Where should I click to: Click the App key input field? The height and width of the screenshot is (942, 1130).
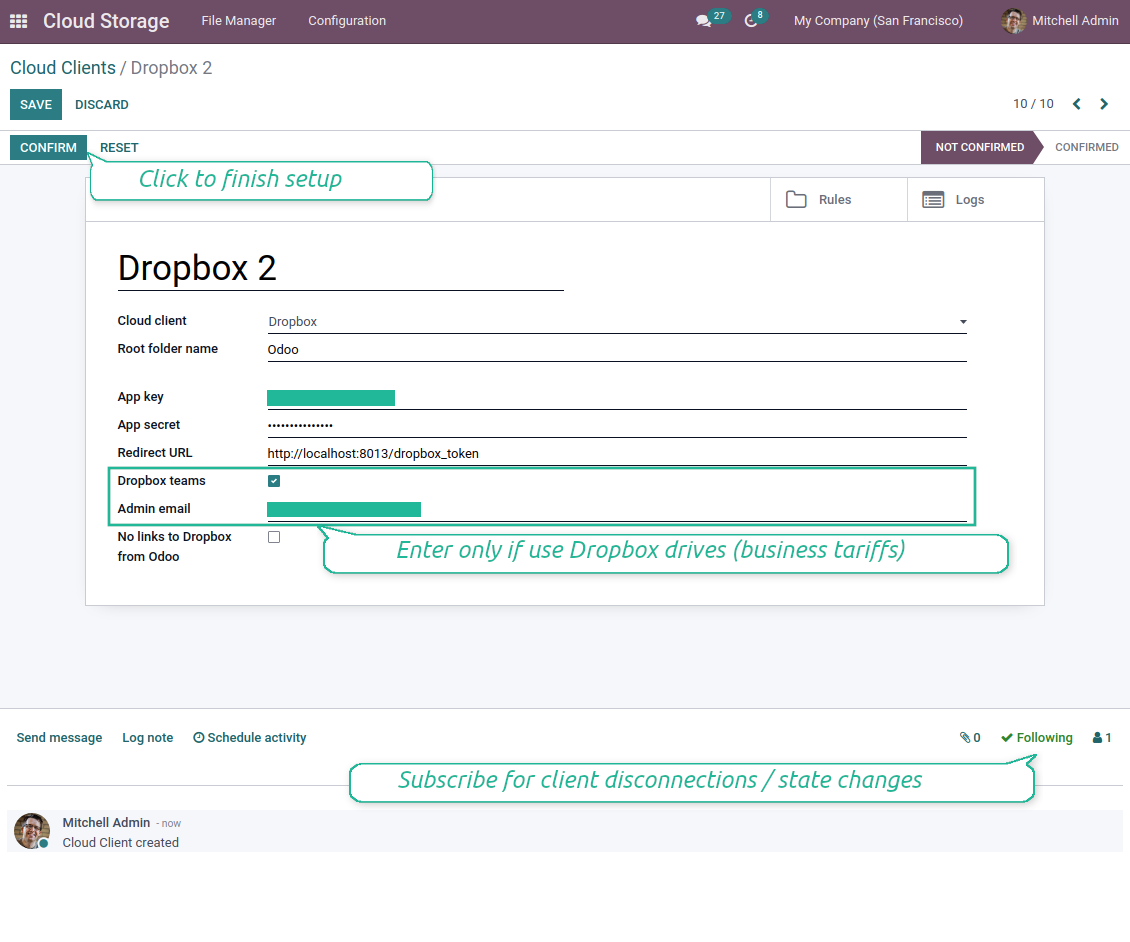click(617, 398)
